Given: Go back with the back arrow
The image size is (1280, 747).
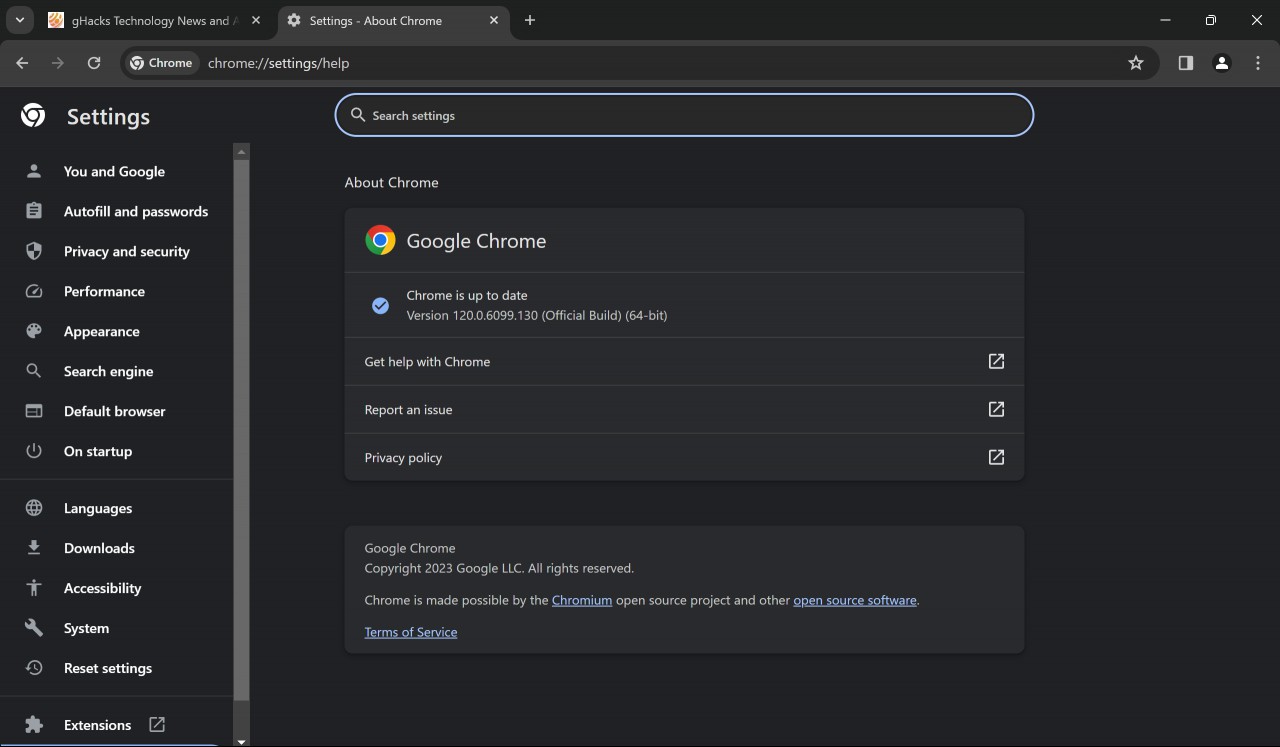Looking at the screenshot, I should tap(22, 63).
